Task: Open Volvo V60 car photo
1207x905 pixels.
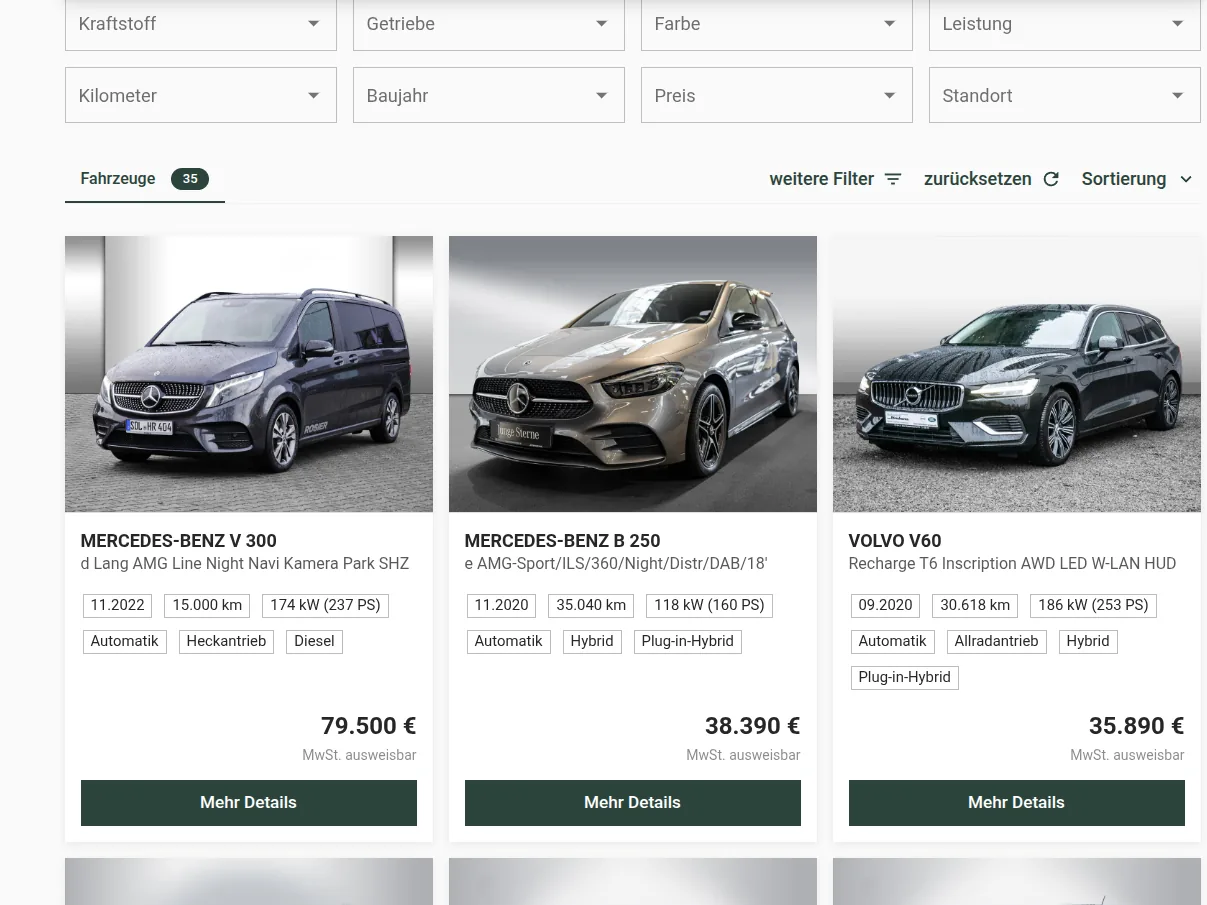Action: 1017,374
